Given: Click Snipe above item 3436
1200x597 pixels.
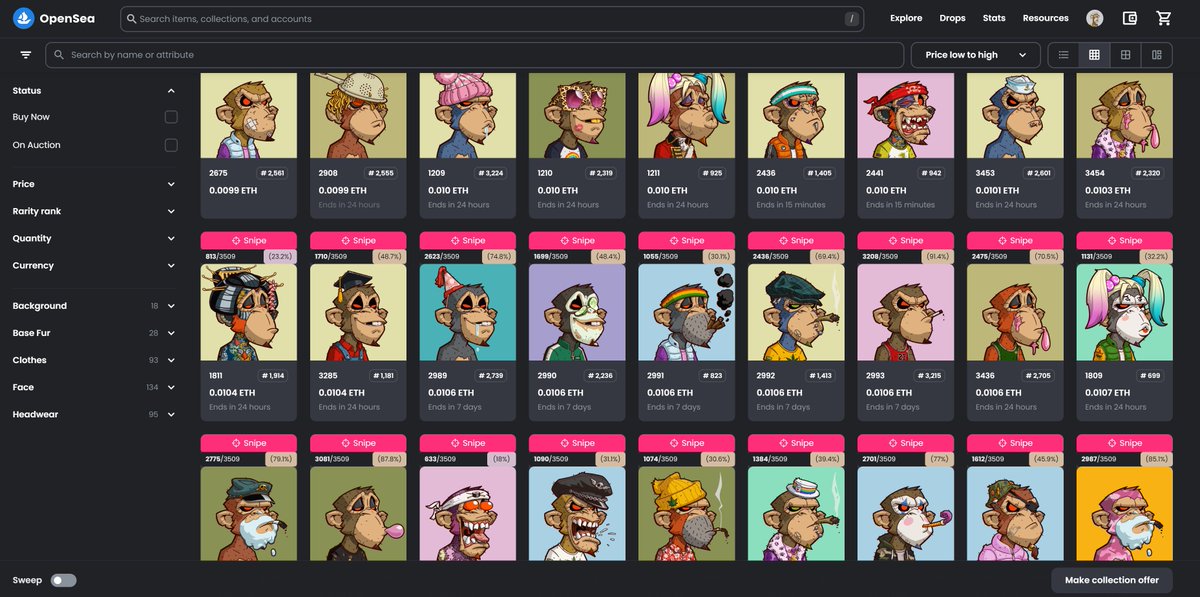Looking at the screenshot, I should [1014, 240].
